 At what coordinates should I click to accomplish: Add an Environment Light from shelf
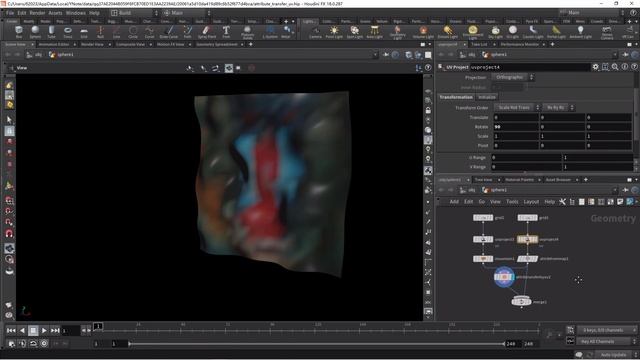(473, 31)
